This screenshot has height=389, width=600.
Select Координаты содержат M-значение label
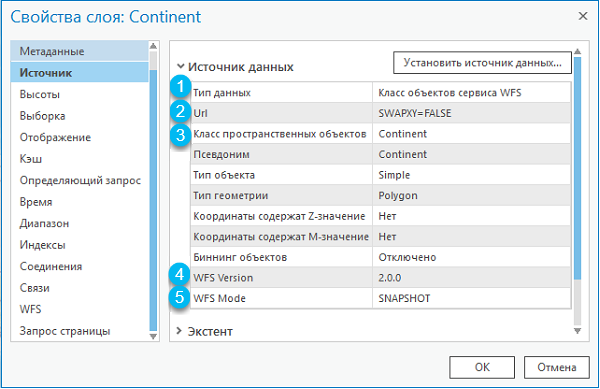281,237
